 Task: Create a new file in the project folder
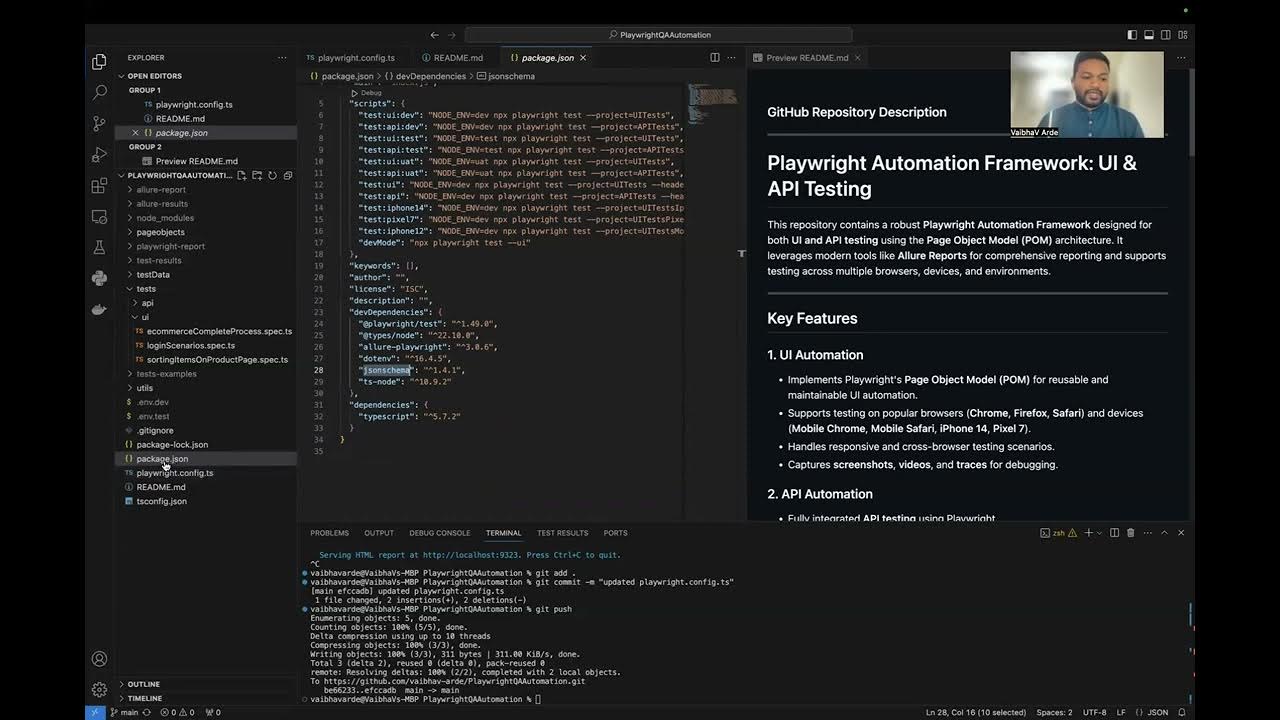(x=241, y=176)
